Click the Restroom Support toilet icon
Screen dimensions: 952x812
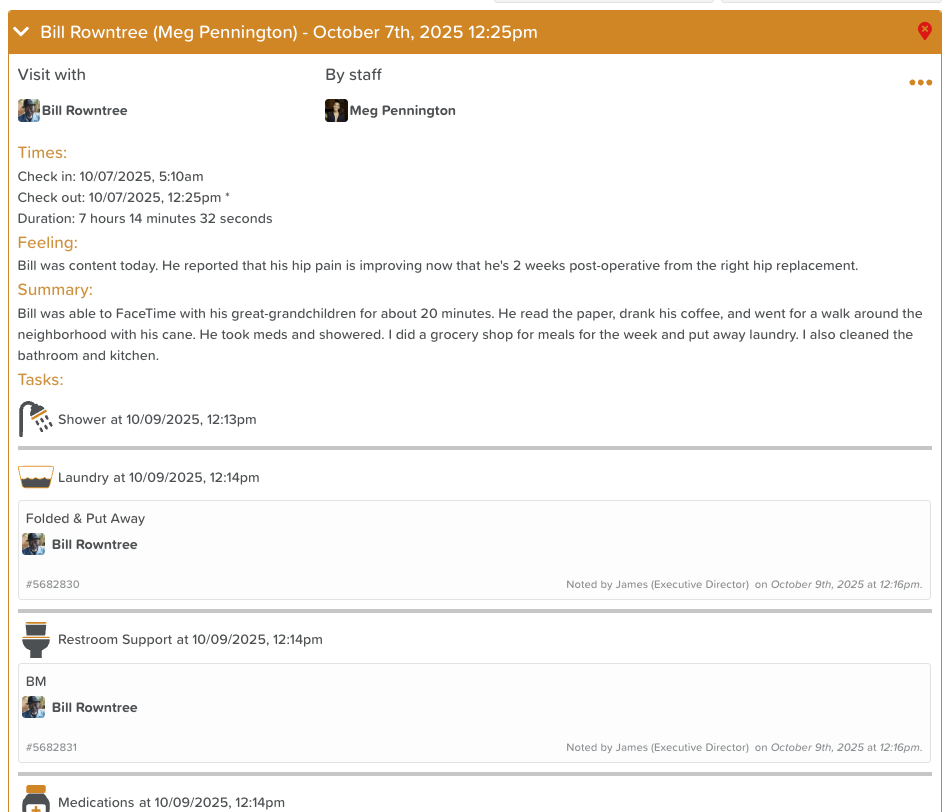[x=36, y=639]
